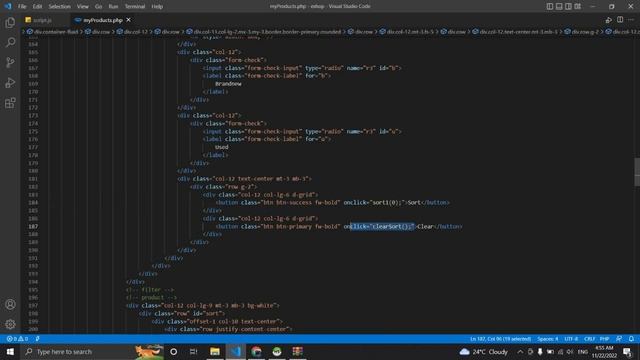The image size is (640, 360).
Task: Open the Go menu
Action: pos(98,7)
